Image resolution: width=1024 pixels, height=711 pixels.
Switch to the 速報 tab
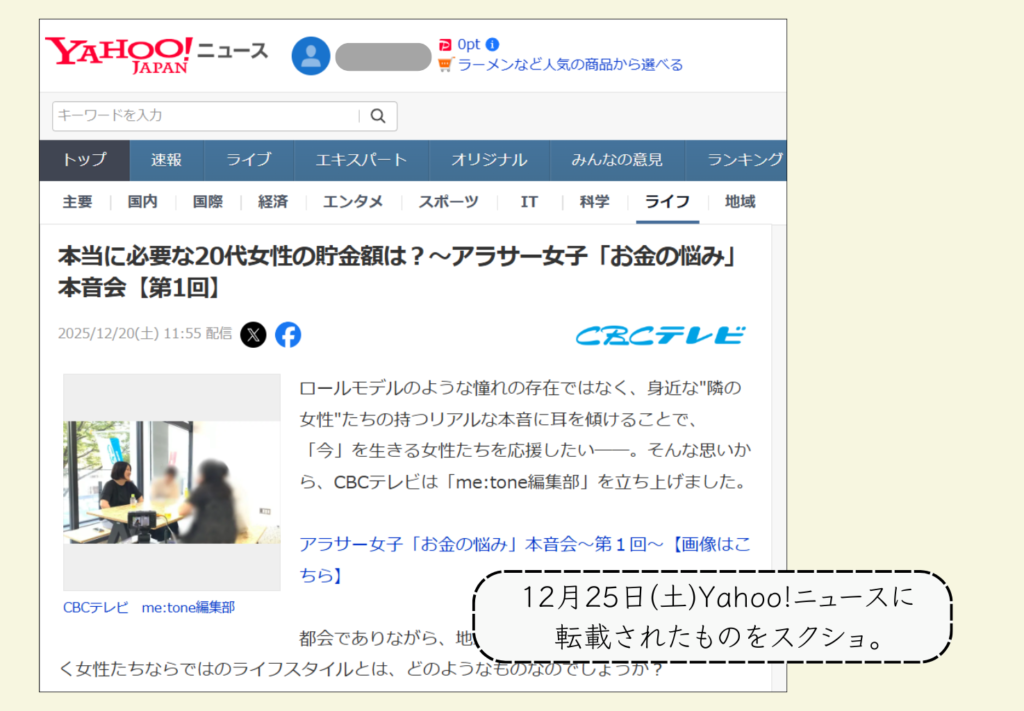(167, 160)
